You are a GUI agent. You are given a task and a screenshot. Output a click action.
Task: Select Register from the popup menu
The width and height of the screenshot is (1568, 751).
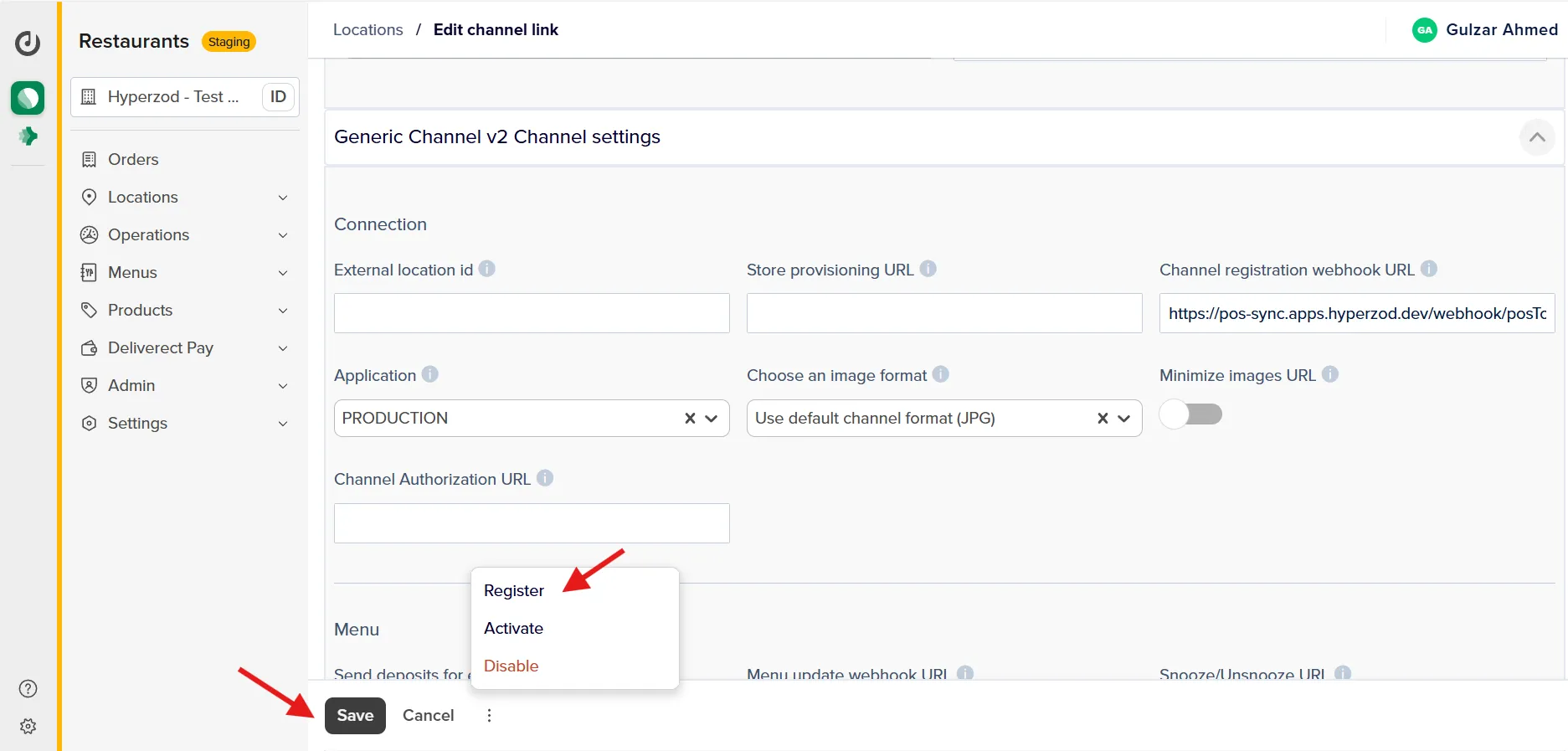click(514, 590)
